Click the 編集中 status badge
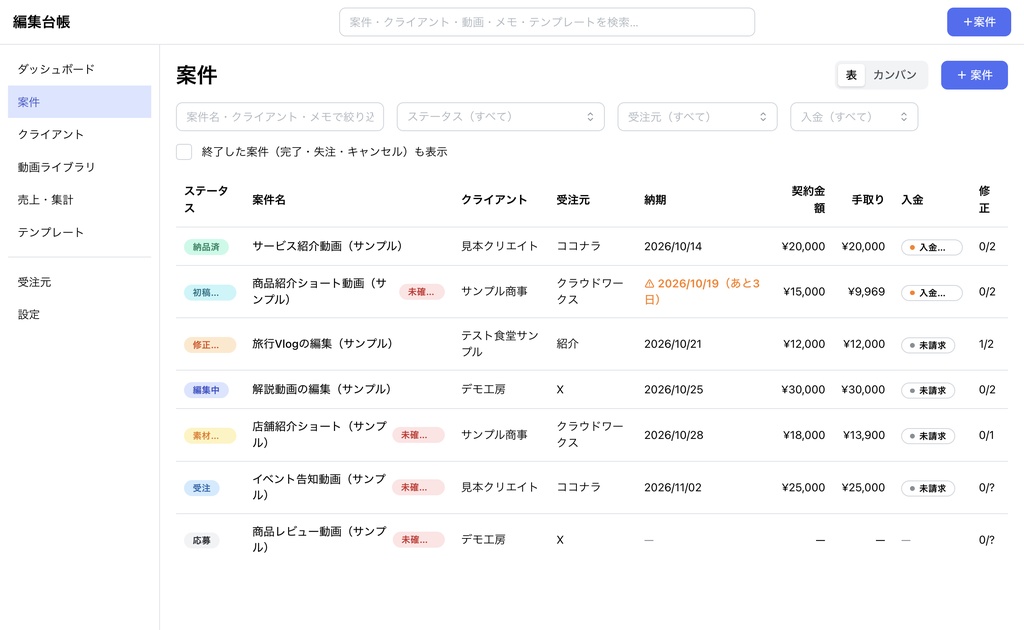This screenshot has width=1024, height=630. click(x=206, y=390)
